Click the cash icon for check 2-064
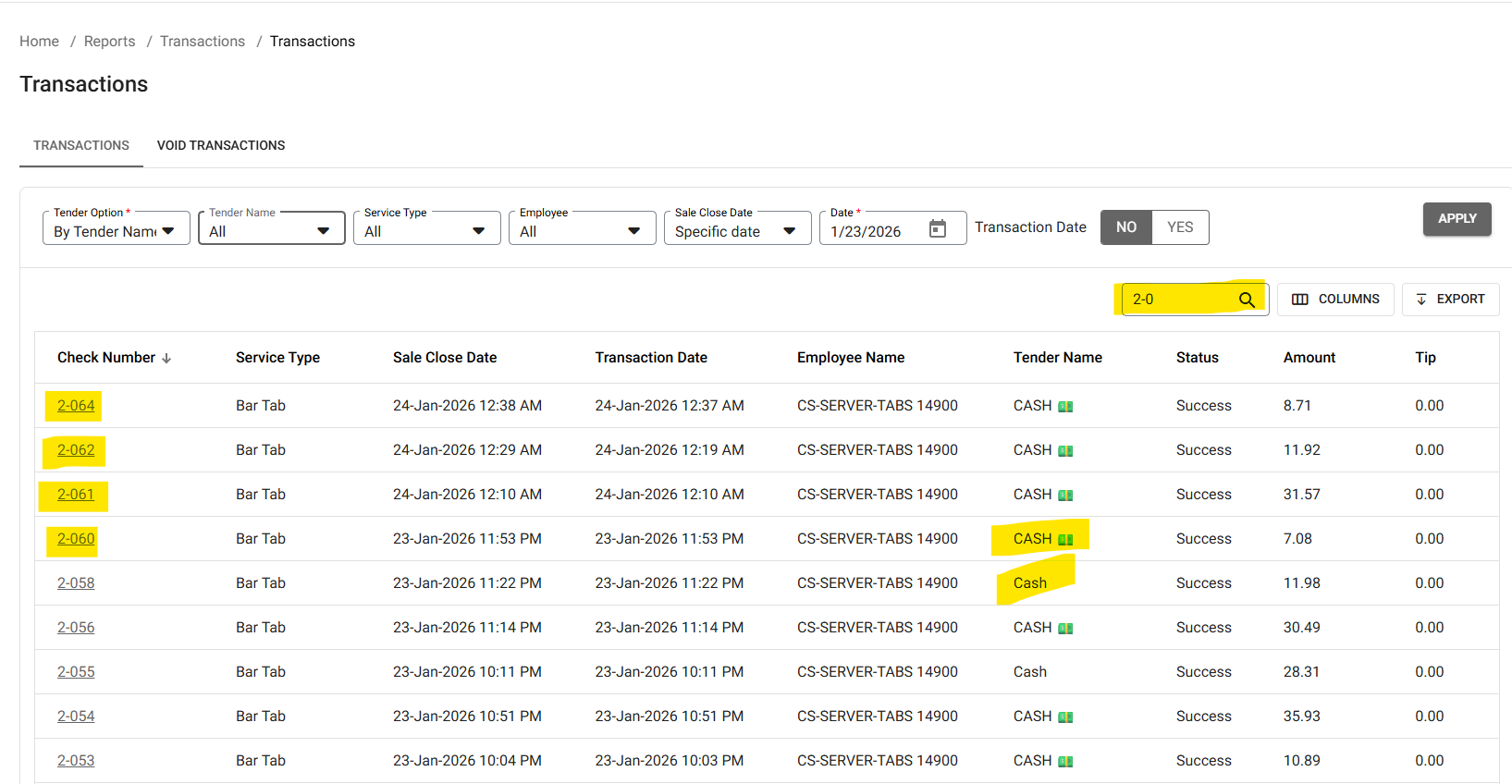 pos(1065,407)
